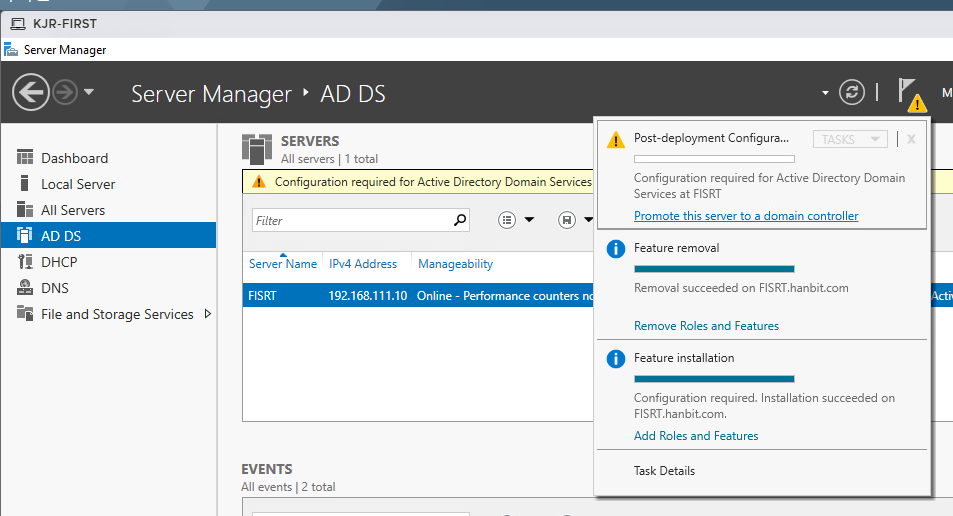Open DNS in the sidebar
Viewport: 953px width, 516px height.
pyautogui.click(x=55, y=288)
